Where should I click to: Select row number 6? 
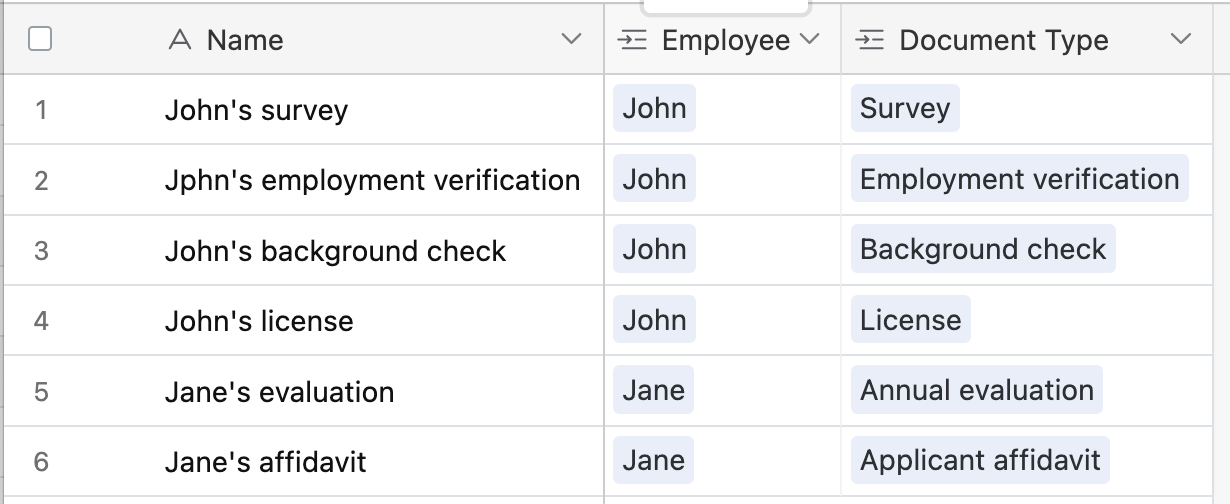pyautogui.click(x=41, y=461)
